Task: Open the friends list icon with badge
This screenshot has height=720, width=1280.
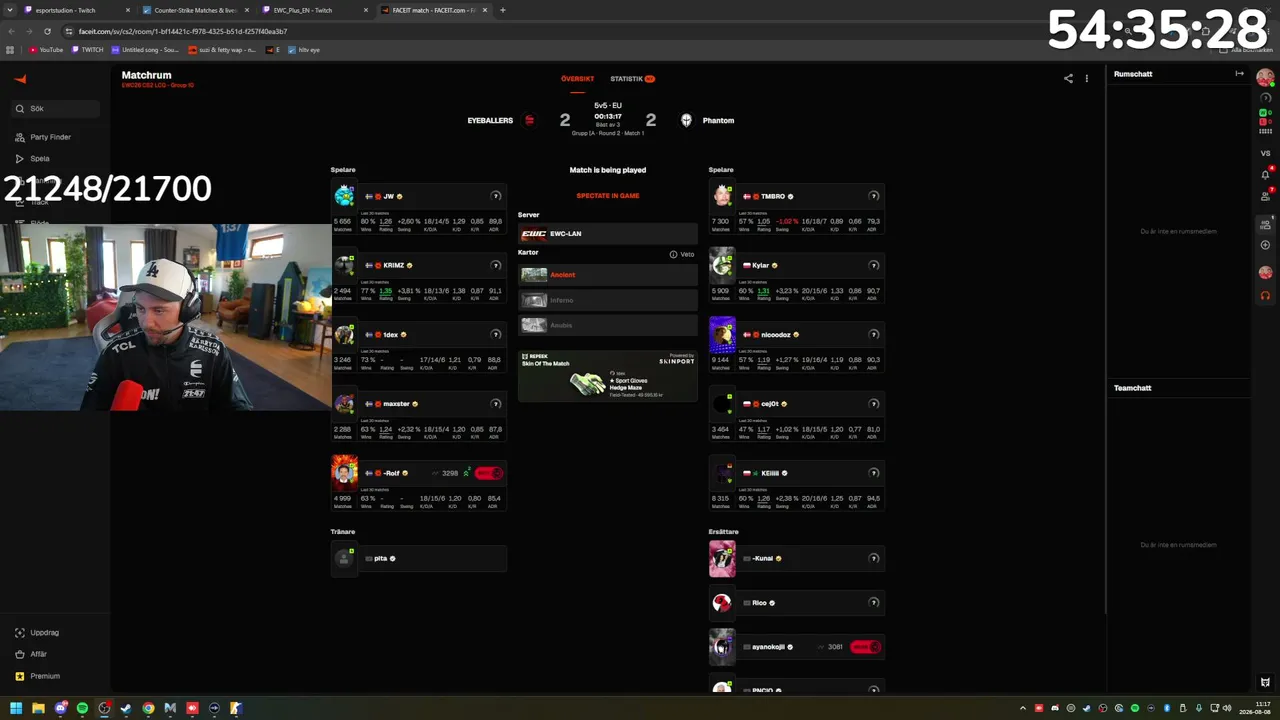Action: tap(1265, 195)
